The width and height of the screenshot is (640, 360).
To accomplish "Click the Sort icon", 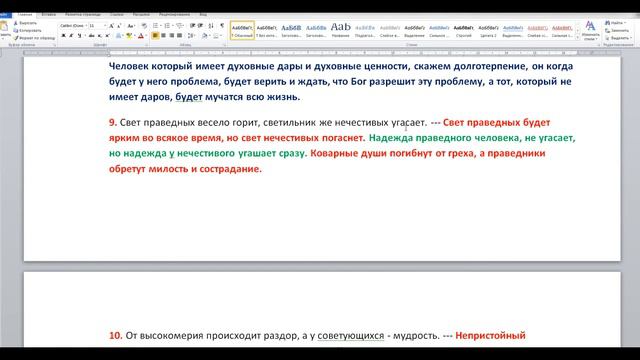I will tap(211, 26).
